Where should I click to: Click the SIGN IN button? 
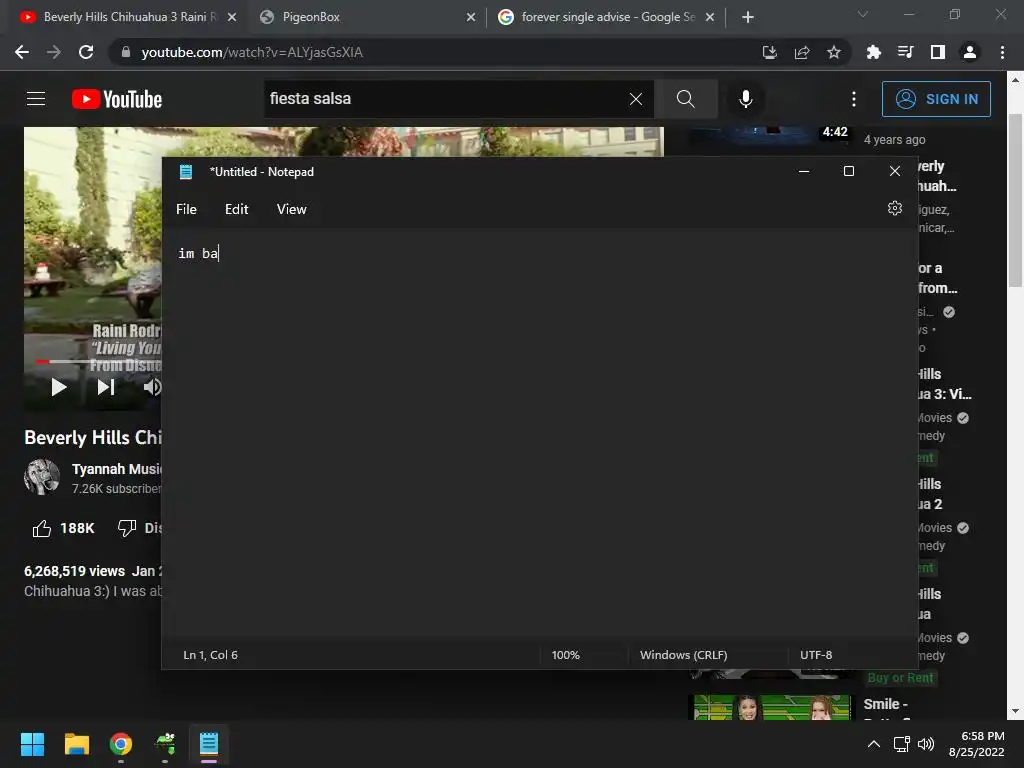coord(936,99)
